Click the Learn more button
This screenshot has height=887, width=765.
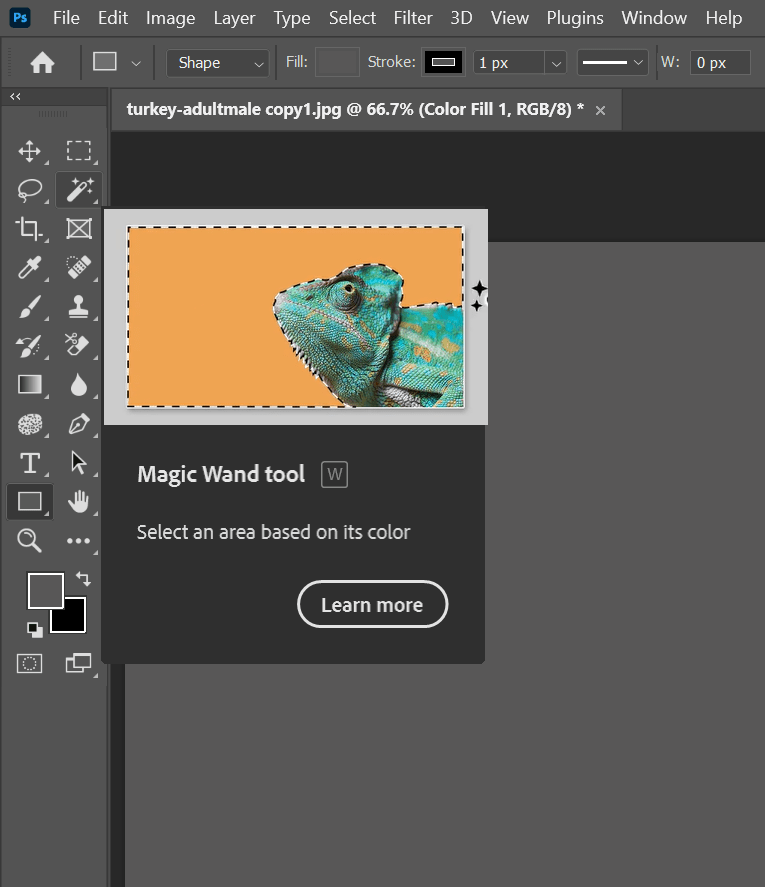(372, 604)
